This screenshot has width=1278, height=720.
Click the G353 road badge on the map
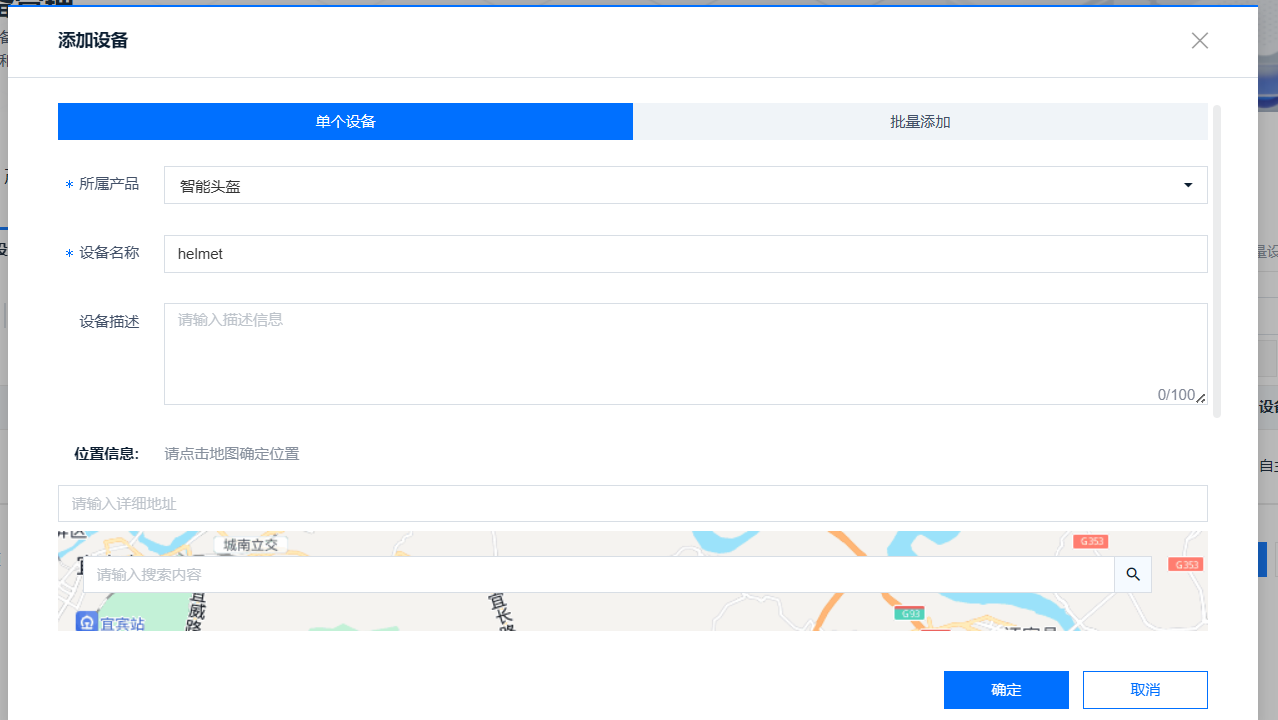click(x=1090, y=541)
